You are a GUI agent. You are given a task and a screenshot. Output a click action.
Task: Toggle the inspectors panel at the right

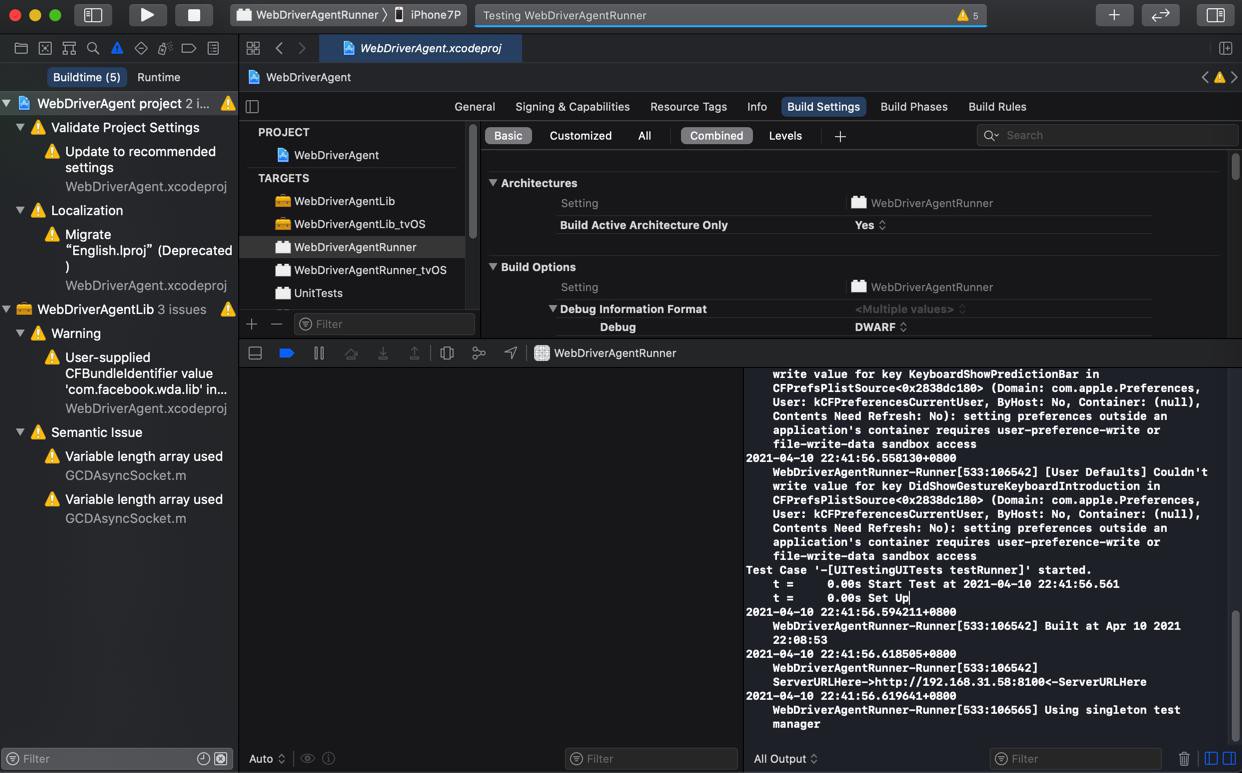(1216, 15)
